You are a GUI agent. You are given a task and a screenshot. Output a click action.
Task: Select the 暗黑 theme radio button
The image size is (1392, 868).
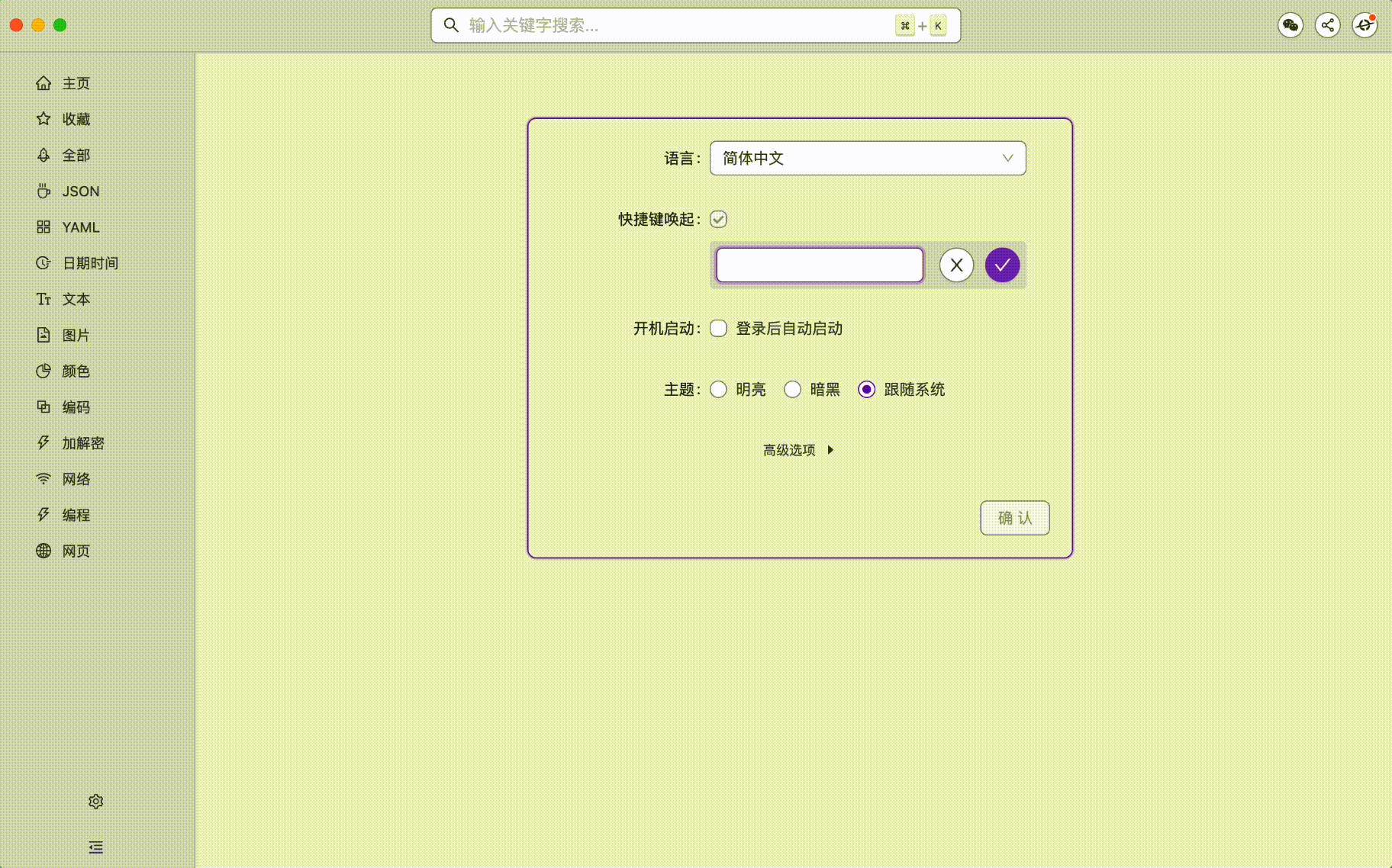coord(792,390)
